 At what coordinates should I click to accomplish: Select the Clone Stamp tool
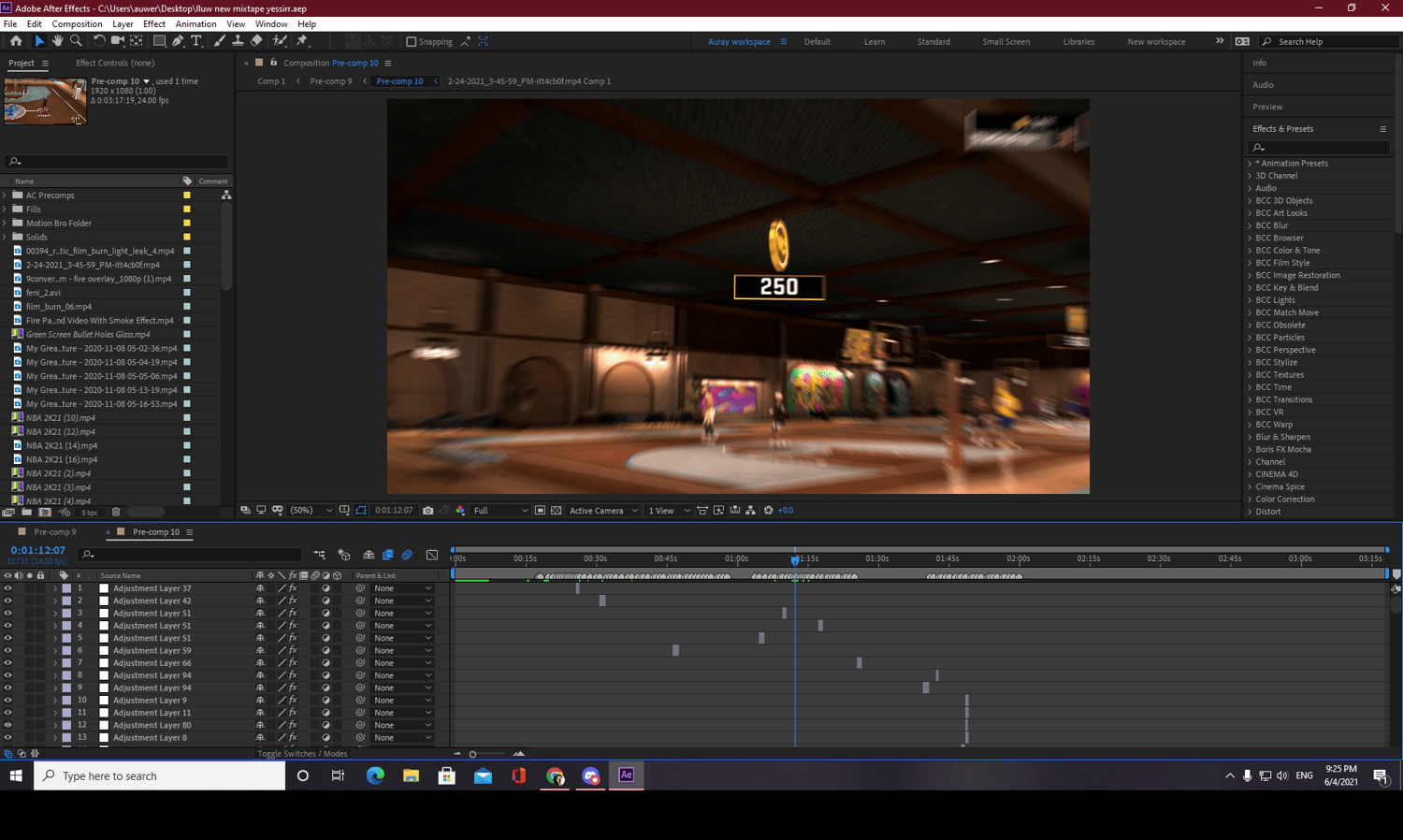238,41
